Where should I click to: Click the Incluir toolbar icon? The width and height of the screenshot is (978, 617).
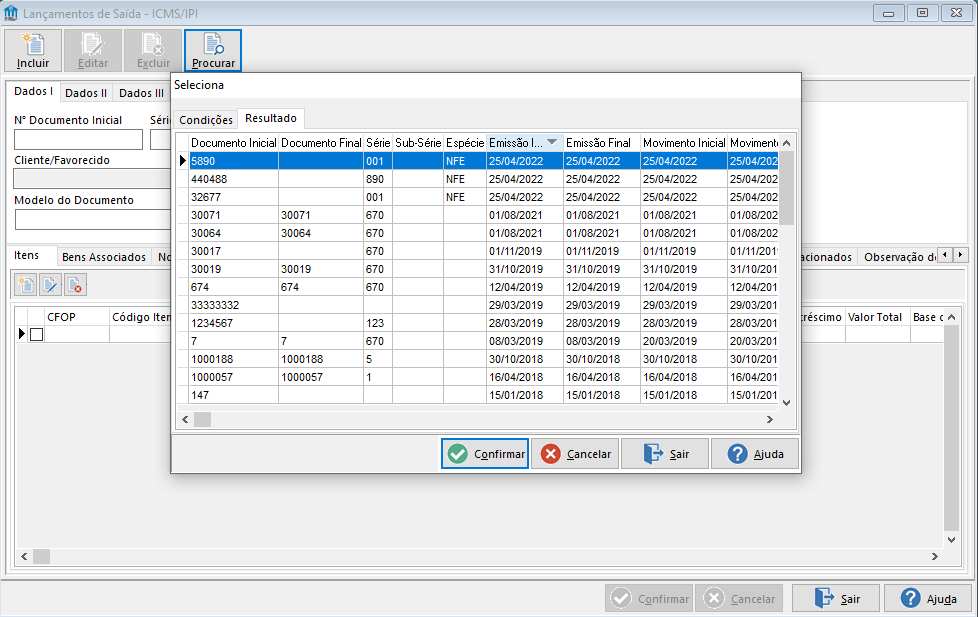[33, 51]
